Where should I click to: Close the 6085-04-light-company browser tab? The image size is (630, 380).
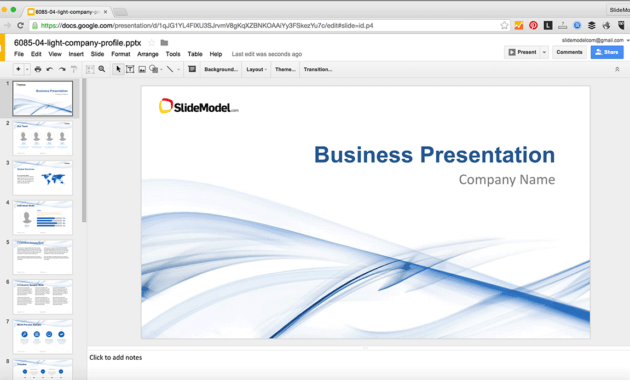point(105,12)
